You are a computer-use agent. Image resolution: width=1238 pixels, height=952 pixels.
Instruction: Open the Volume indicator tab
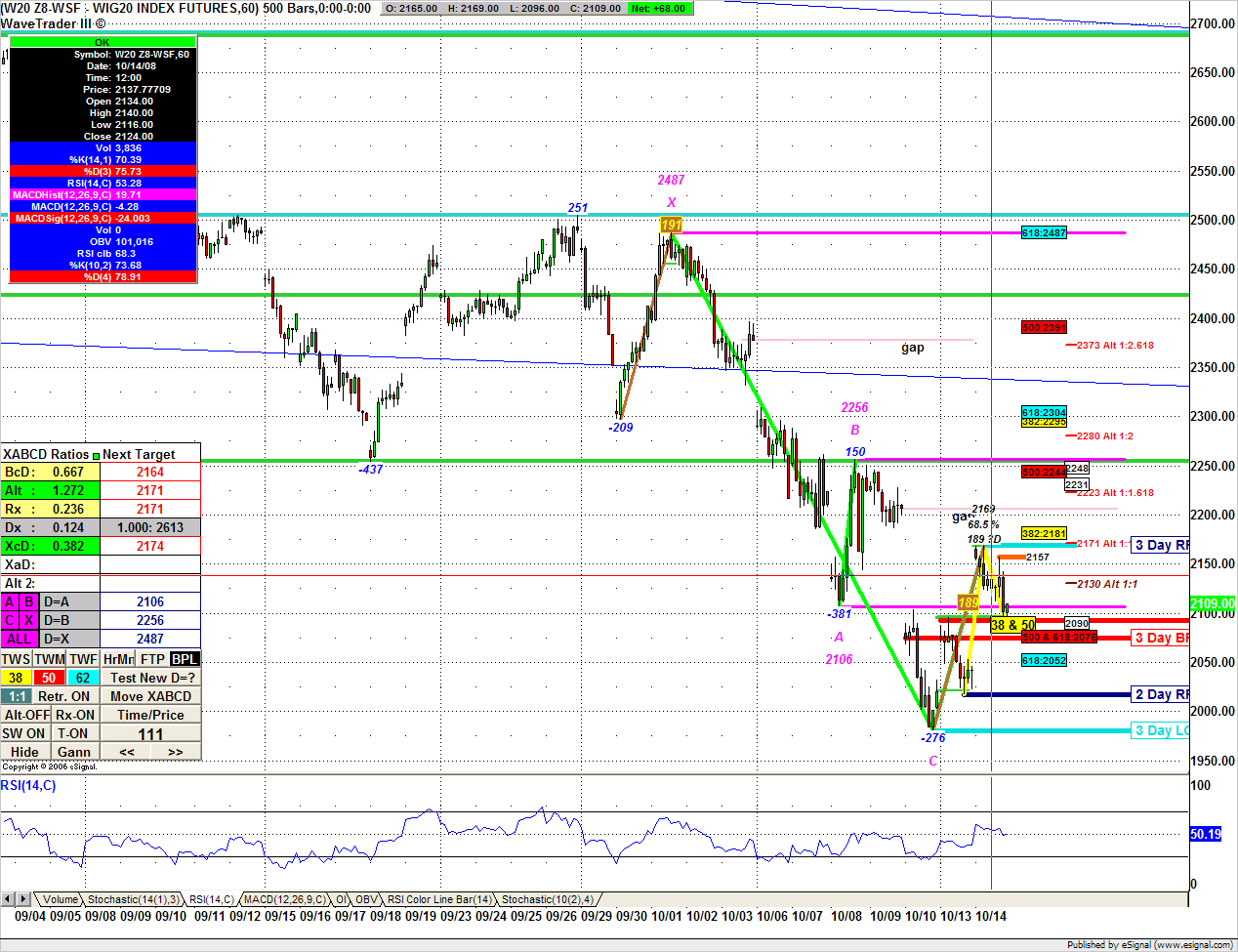(60, 899)
